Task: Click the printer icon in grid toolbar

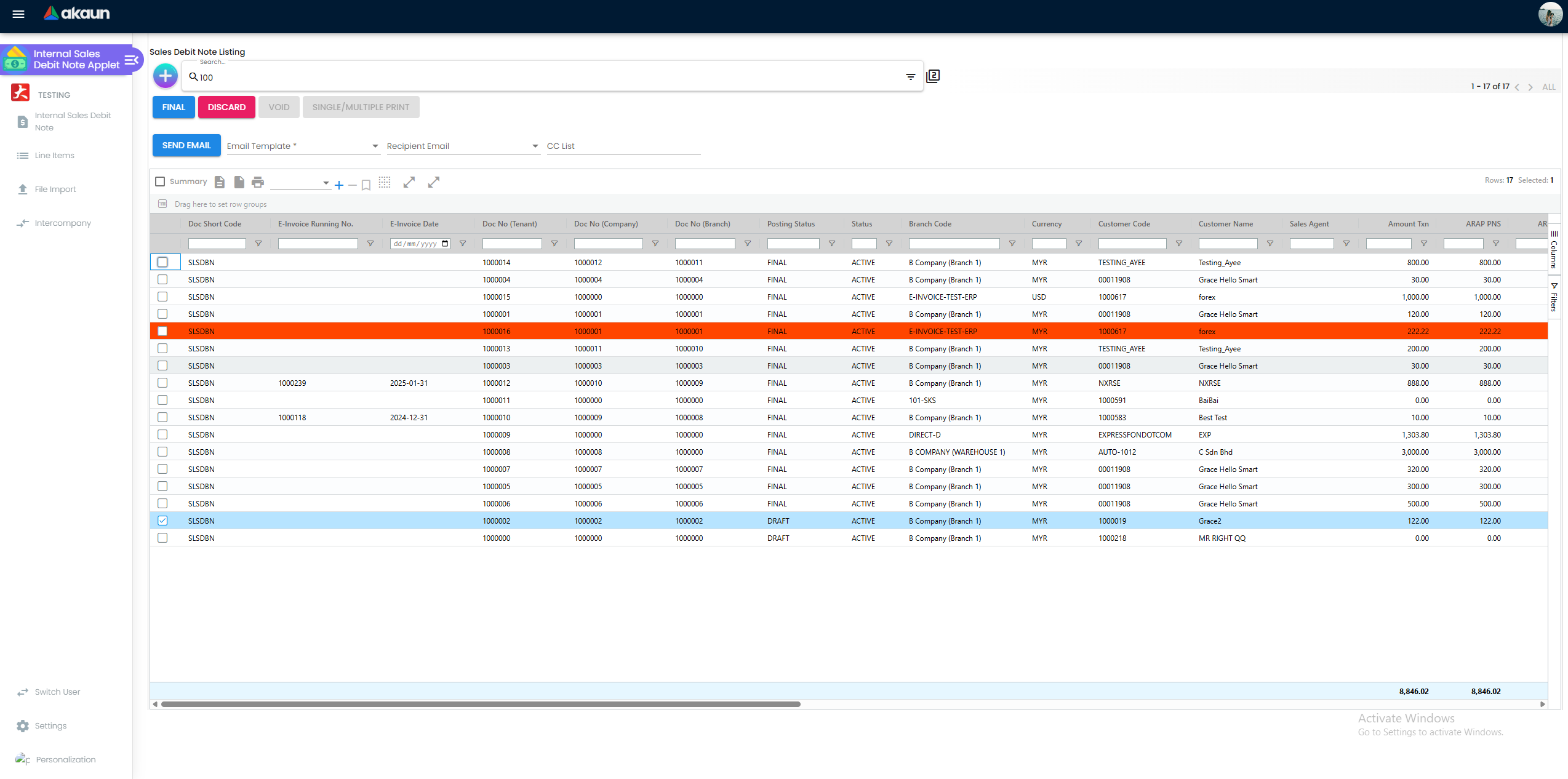Action: (258, 182)
